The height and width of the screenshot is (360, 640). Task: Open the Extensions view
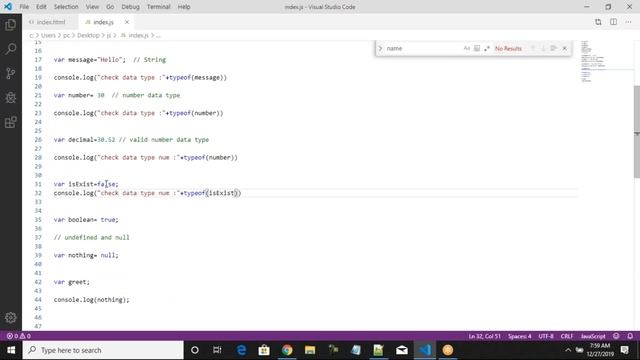11,122
